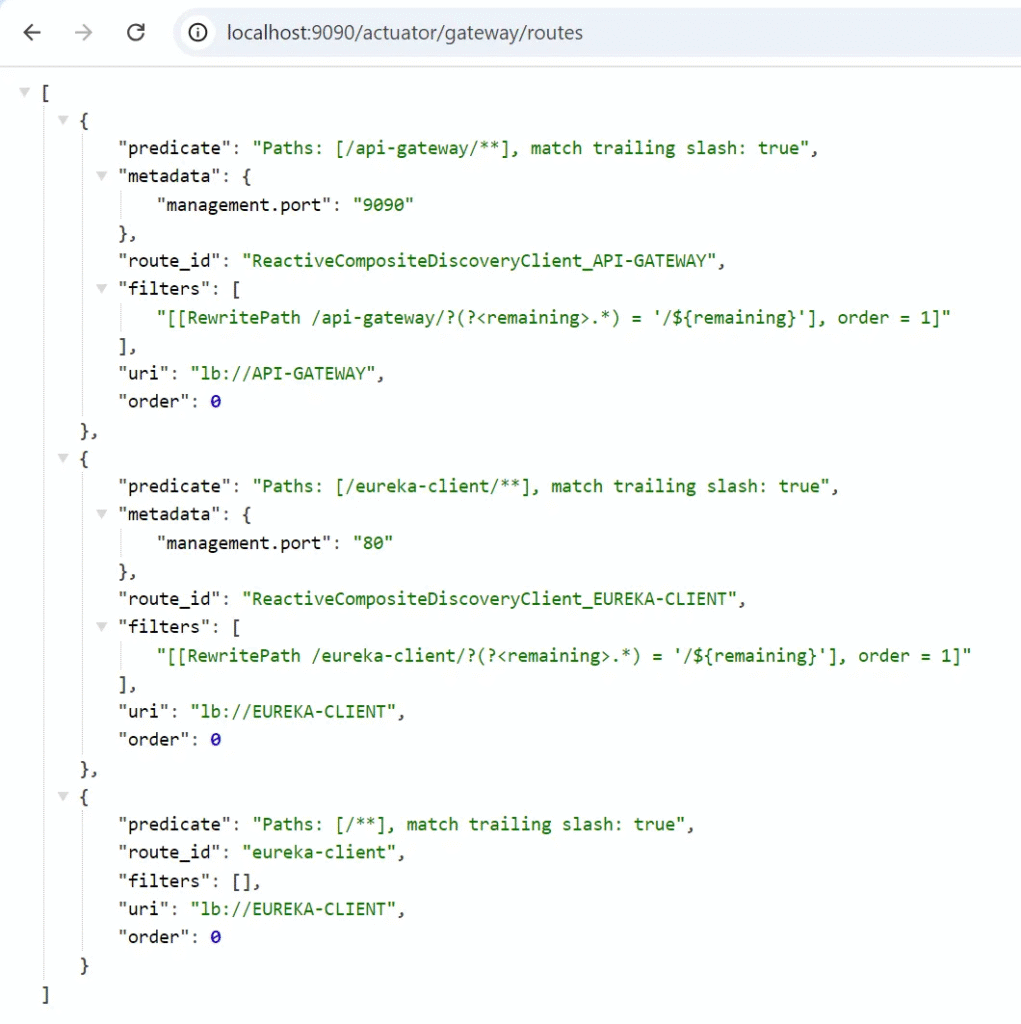
Task: Collapse filters of the eureka-client discovery route
Action: (x=102, y=626)
